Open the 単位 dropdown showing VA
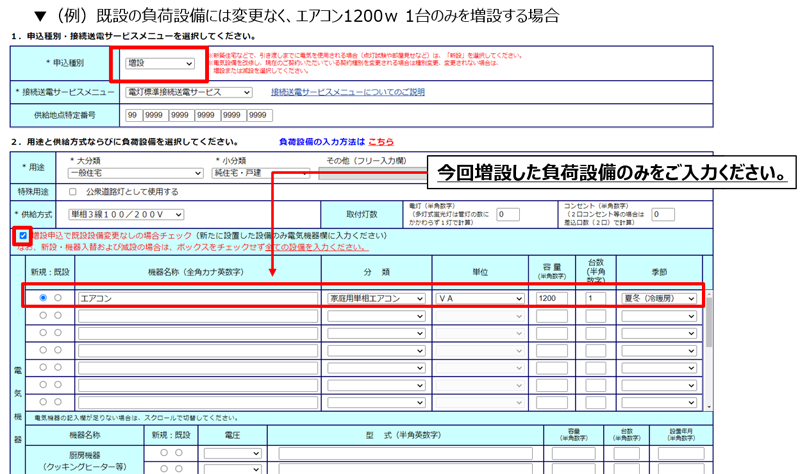The image size is (800, 474). (x=480, y=298)
